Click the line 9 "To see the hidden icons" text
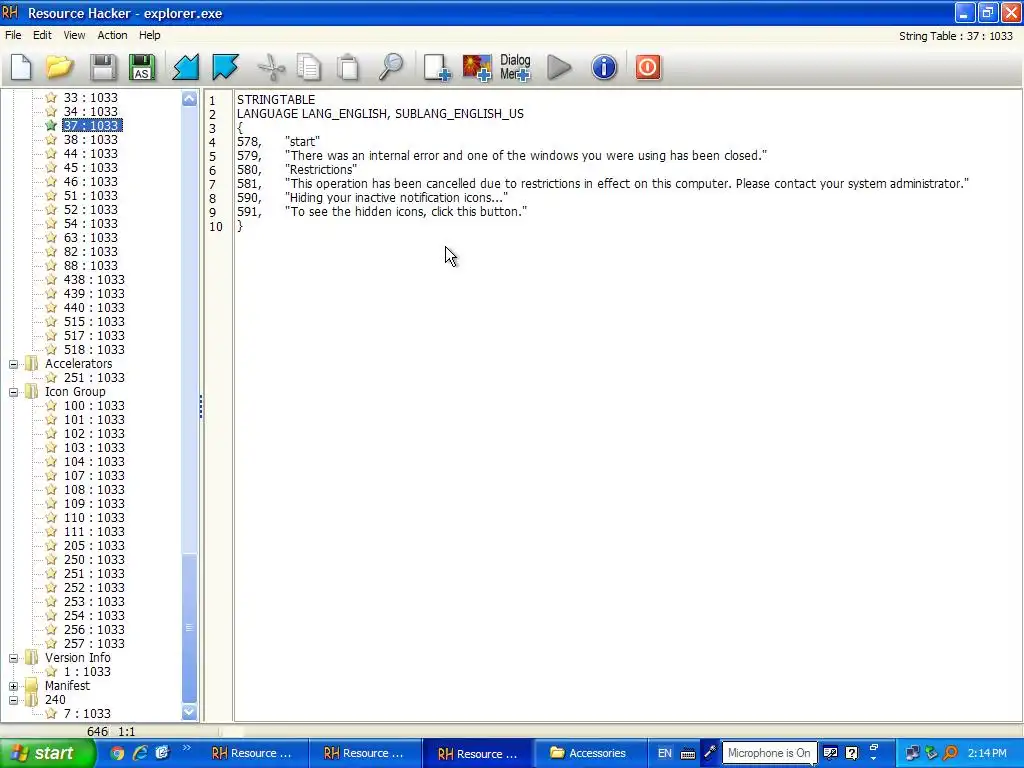Viewport: 1024px width, 768px height. 406,212
